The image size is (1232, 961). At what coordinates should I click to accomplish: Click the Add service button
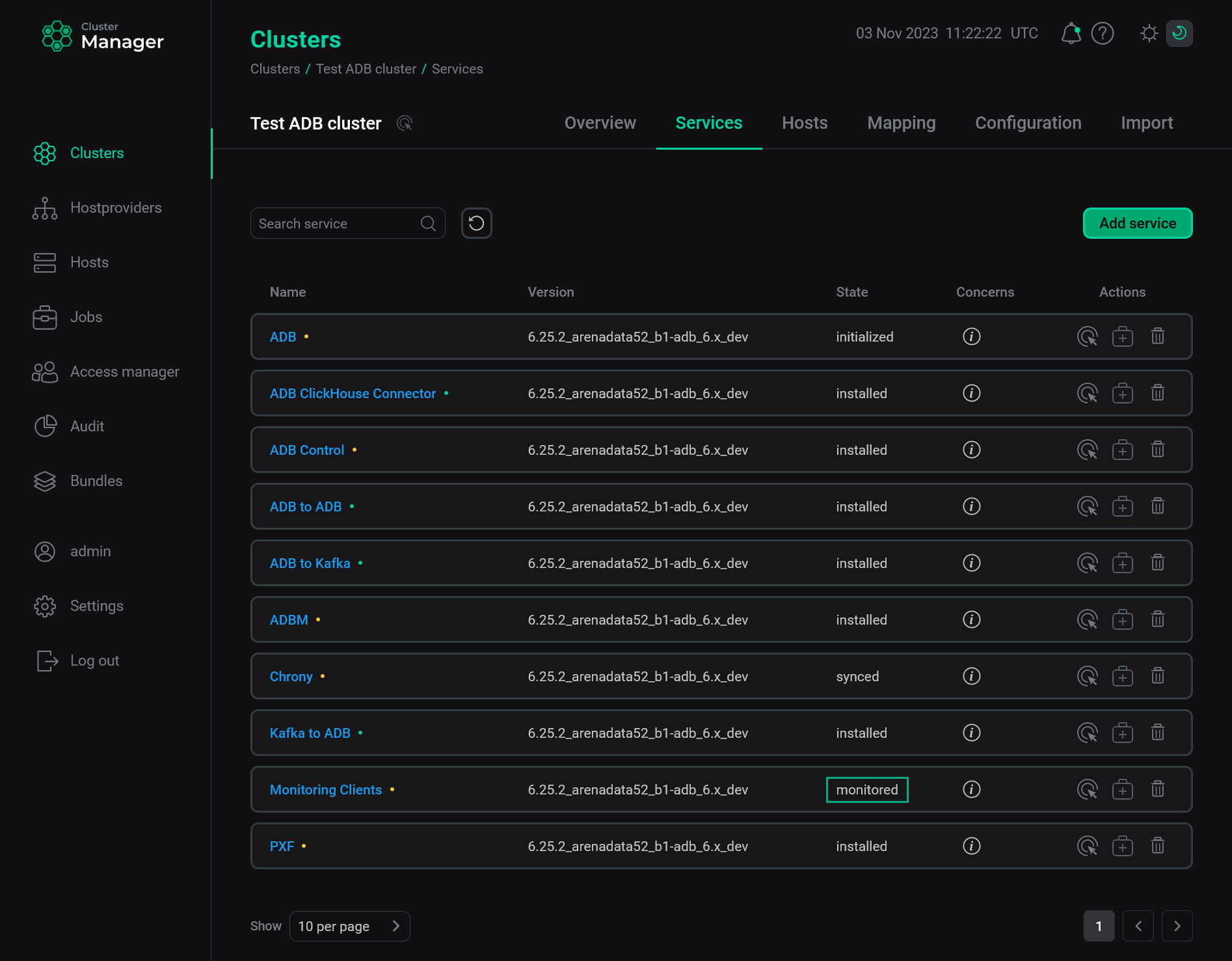[1138, 223]
